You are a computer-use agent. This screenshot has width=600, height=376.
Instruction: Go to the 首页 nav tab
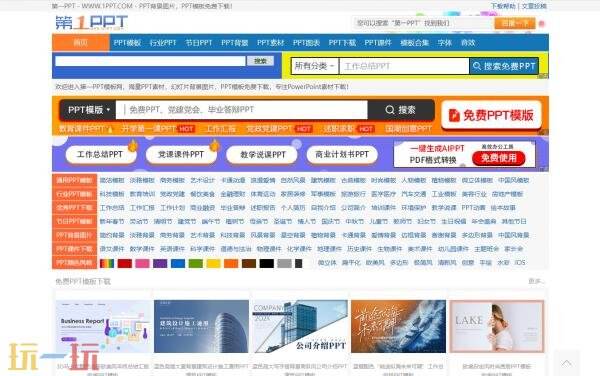pyautogui.click(x=81, y=42)
